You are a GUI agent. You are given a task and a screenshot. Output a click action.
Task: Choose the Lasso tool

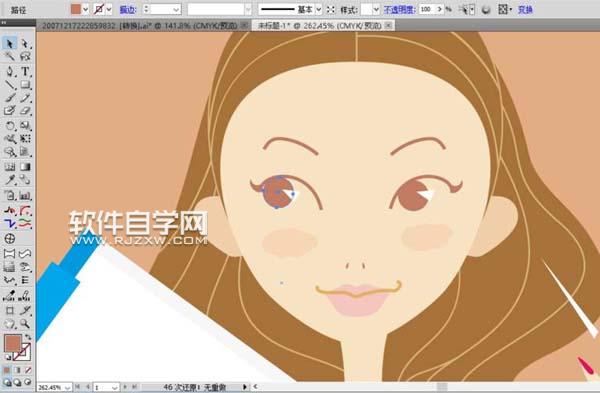pyautogui.click(x=25, y=57)
